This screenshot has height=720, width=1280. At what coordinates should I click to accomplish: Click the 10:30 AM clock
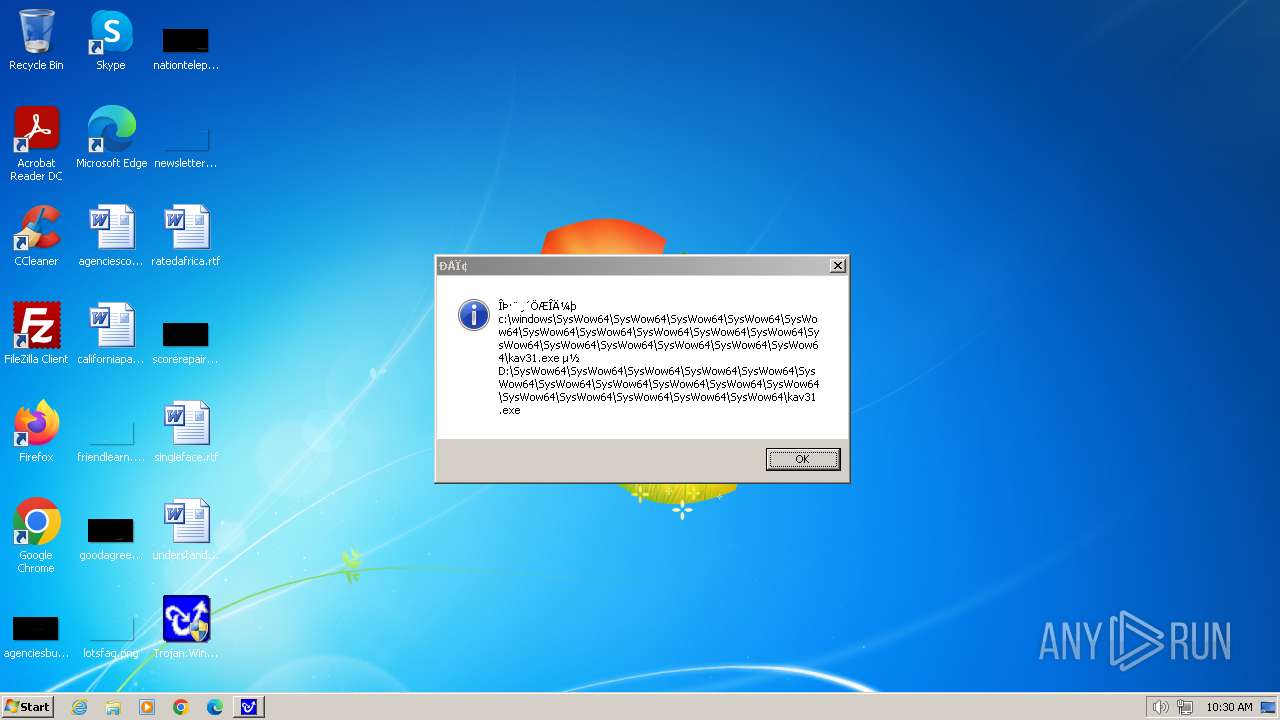[x=1229, y=707]
